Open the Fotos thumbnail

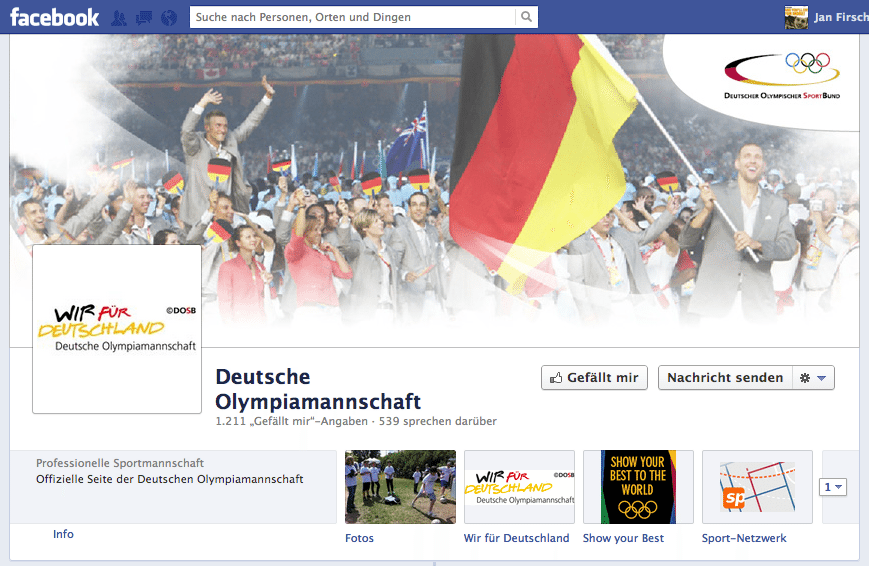pyautogui.click(x=400, y=487)
